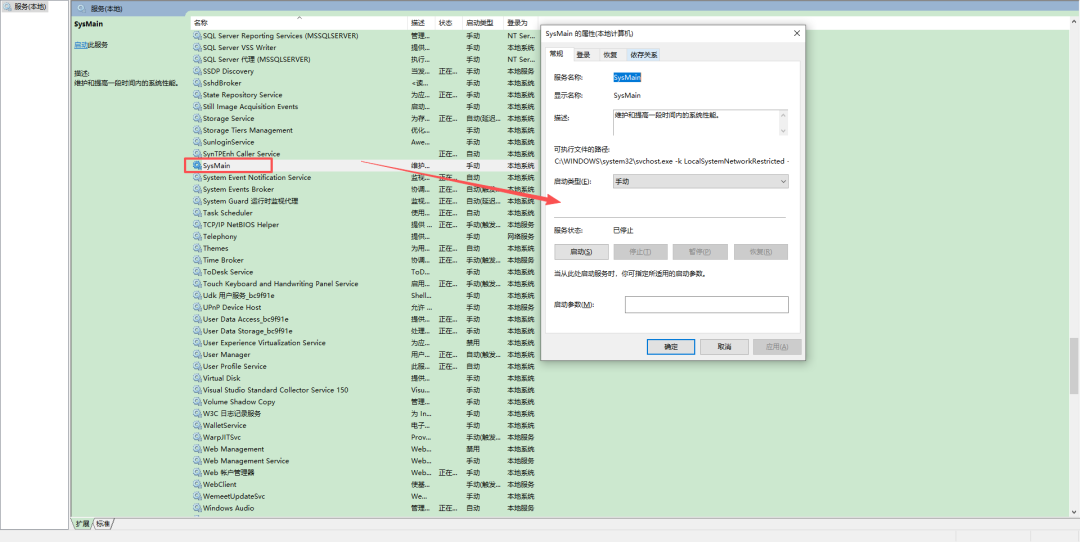
Task: Select the ToDesk Service gear icon
Action: [x=197, y=272]
